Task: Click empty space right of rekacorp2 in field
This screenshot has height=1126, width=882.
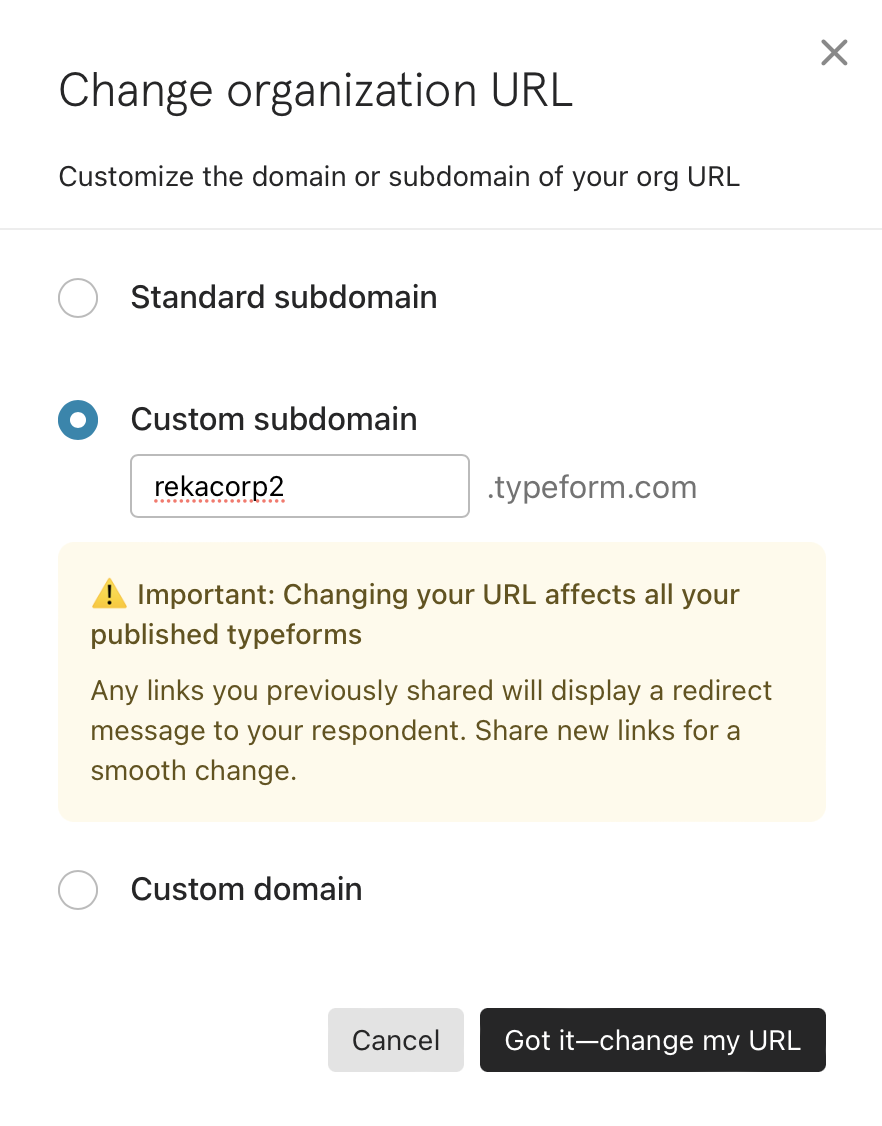Action: (377, 486)
